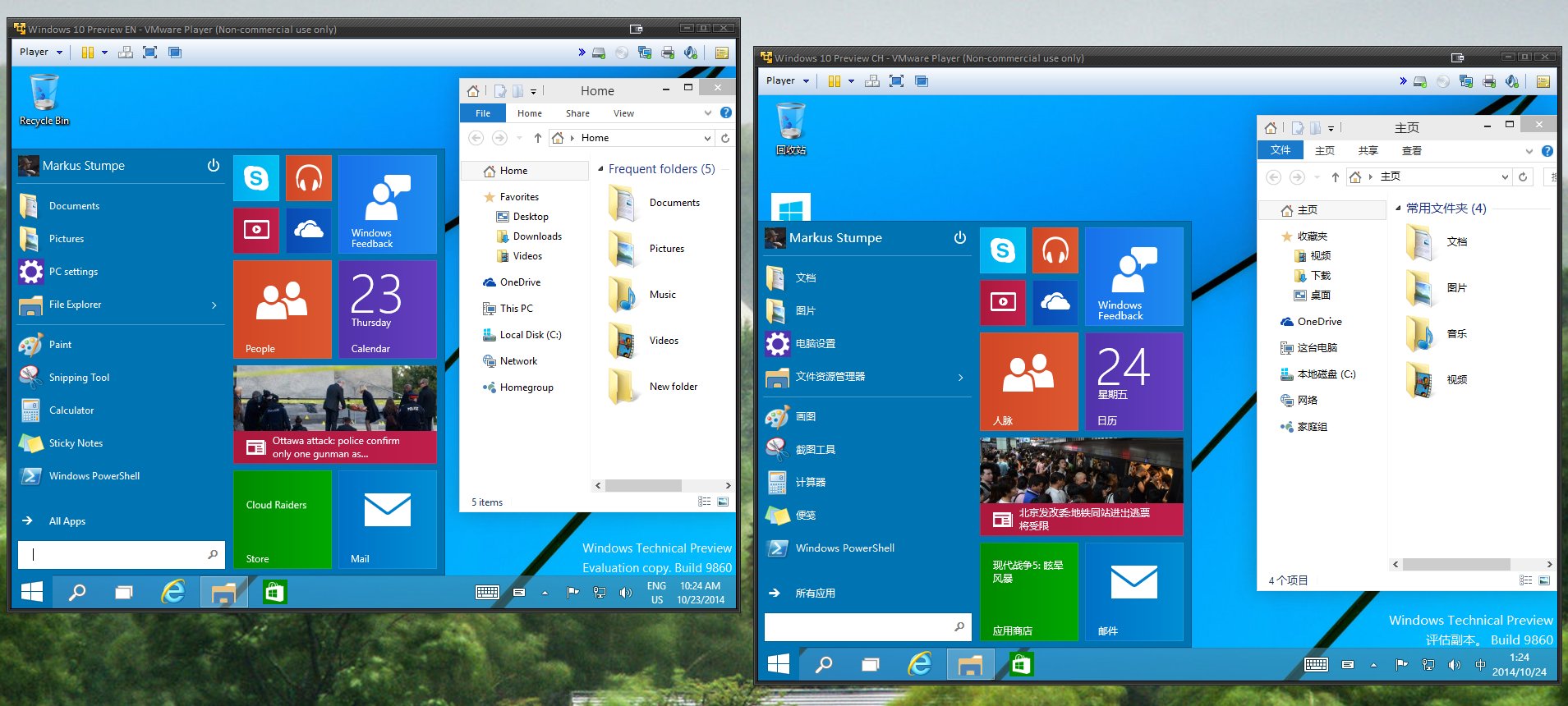The image size is (1568, 706).
Task: Click the horizontal scrollbar in English Explorer window
Action: (x=643, y=485)
